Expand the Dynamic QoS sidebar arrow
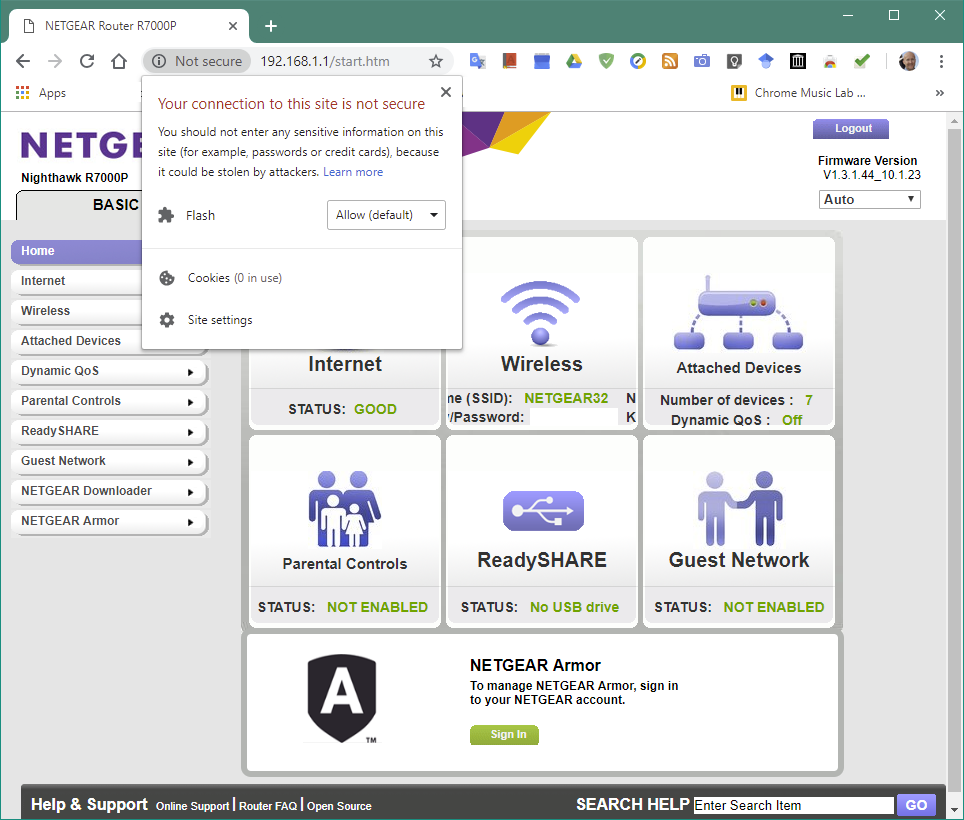Image resolution: width=964 pixels, height=820 pixels. (191, 372)
